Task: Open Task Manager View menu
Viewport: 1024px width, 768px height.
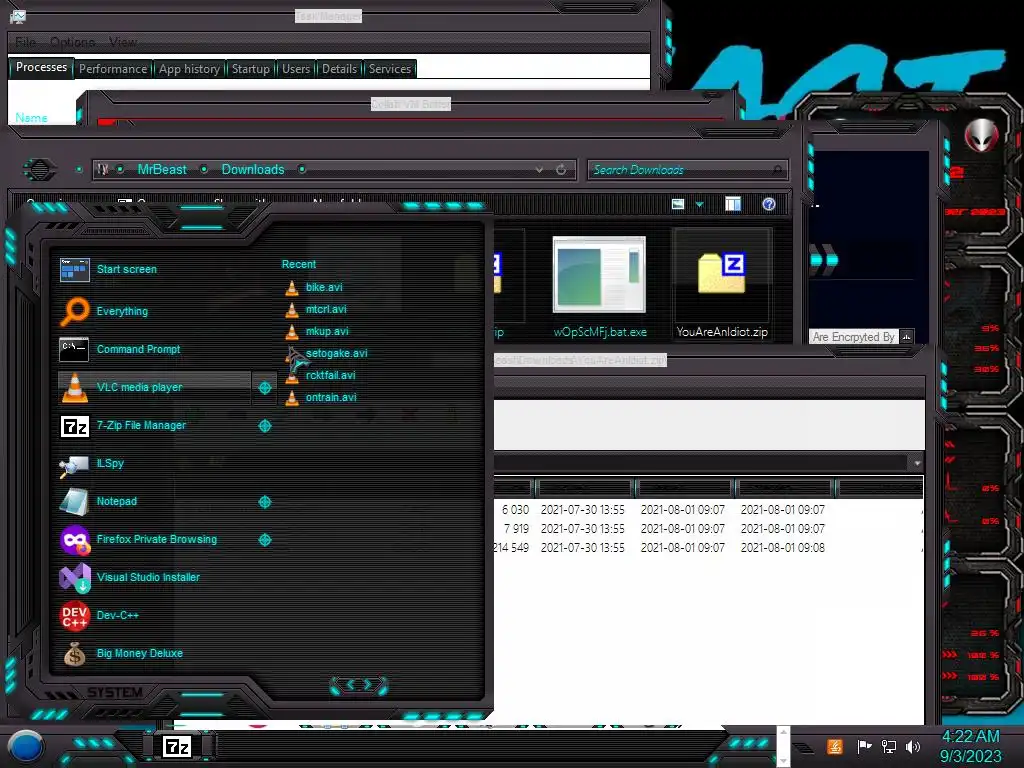Action: tap(123, 42)
